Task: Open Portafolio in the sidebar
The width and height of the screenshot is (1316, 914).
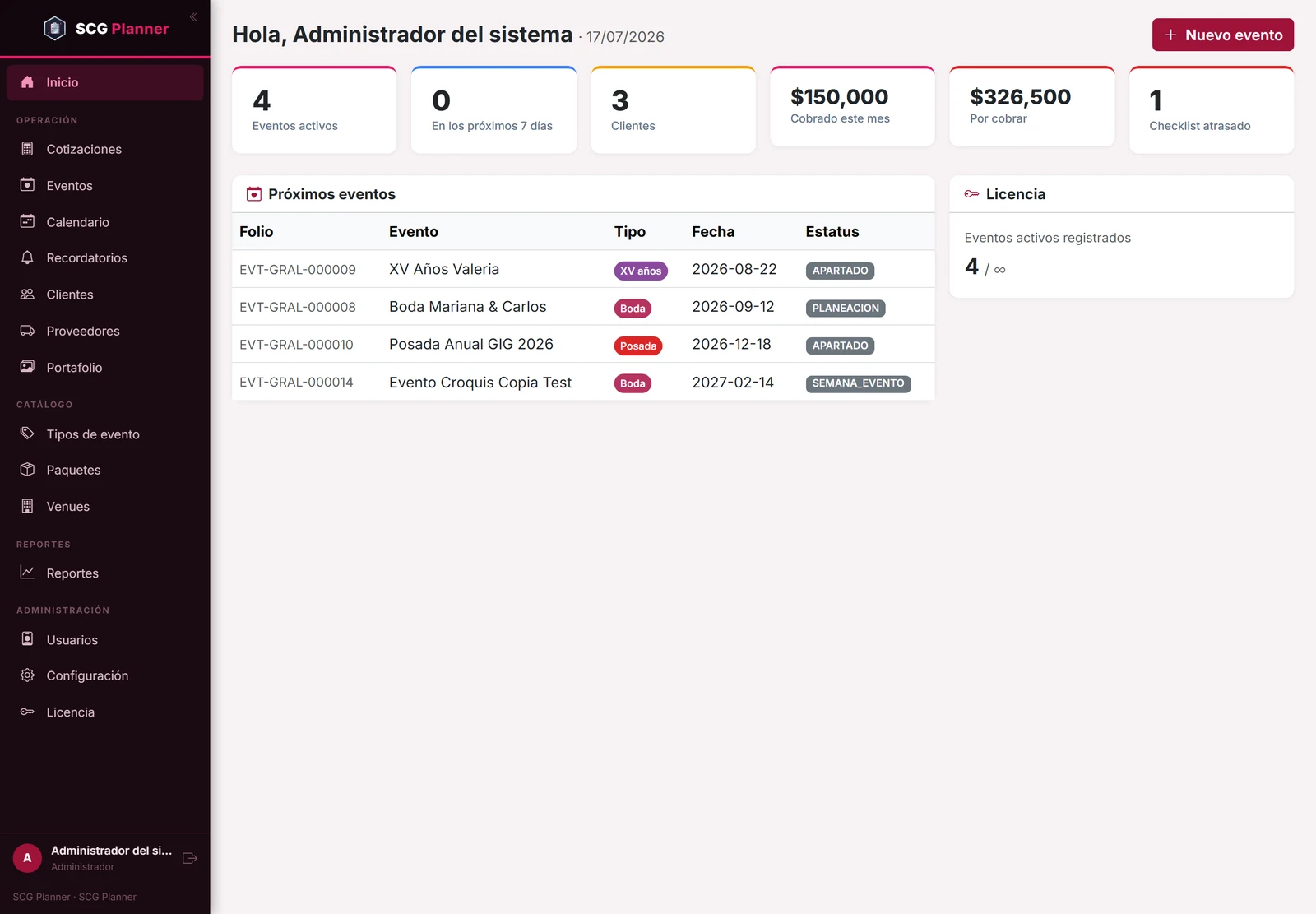Action: pyautogui.click(x=105, y=367)
